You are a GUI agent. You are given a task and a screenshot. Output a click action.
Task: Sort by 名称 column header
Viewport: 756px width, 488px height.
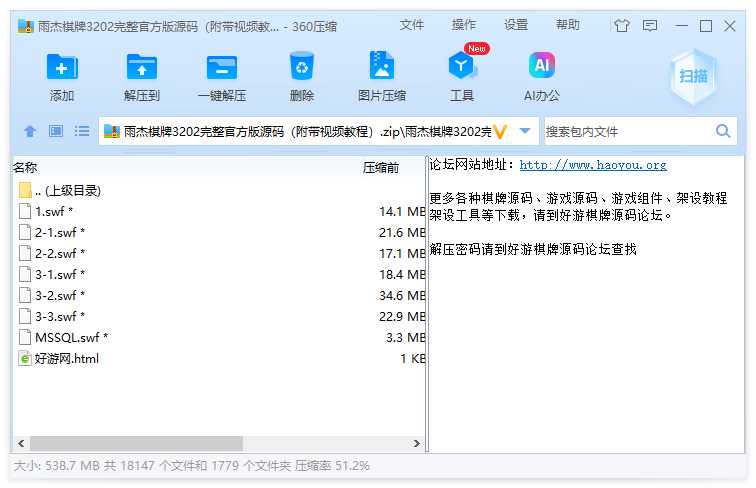[25, 167]
